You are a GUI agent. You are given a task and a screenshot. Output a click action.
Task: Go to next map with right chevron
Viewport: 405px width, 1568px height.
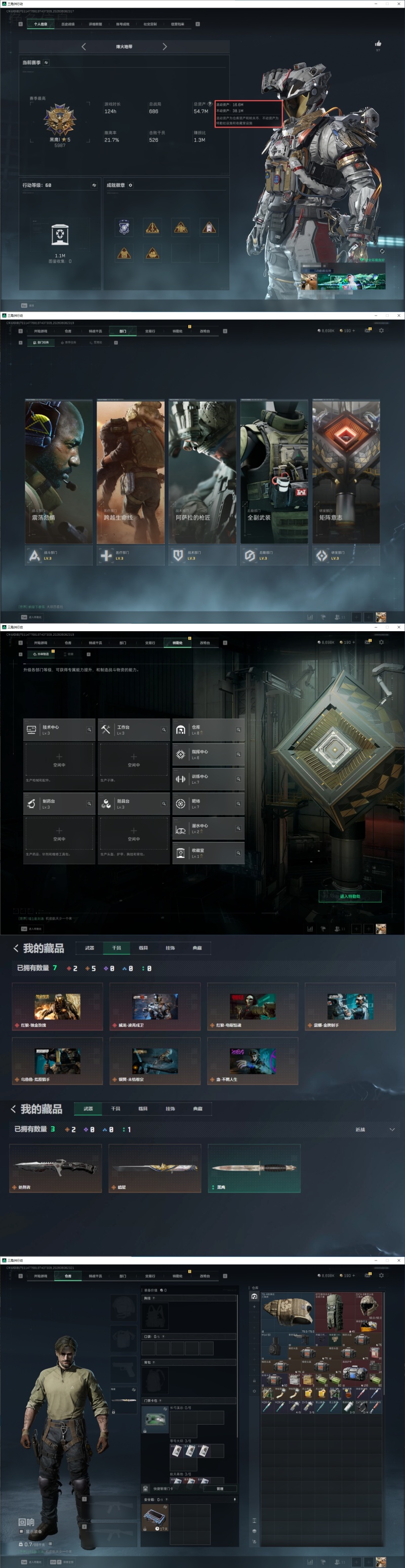tap(165, 46)
